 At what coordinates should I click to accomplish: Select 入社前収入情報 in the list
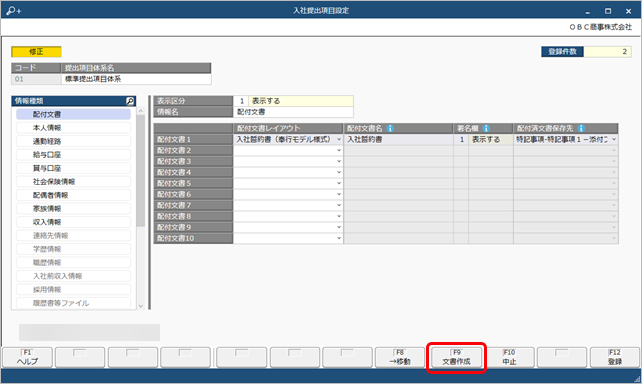(x=73, y=276)
